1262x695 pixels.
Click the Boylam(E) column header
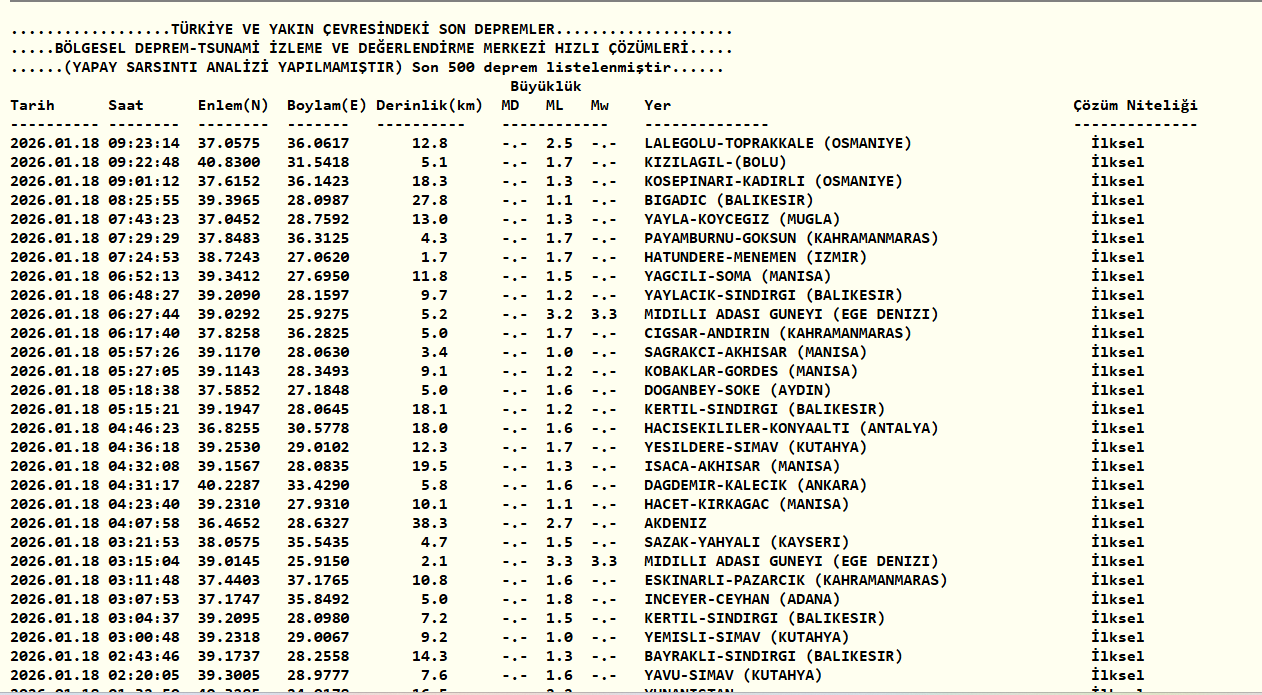[327, 105]
